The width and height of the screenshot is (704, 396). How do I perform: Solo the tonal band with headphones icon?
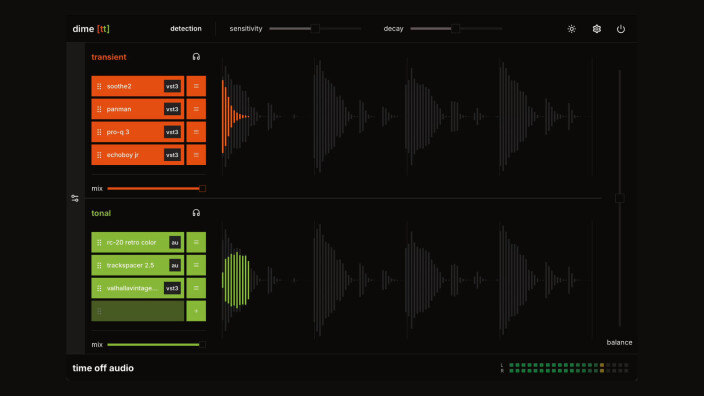[196, 213]
